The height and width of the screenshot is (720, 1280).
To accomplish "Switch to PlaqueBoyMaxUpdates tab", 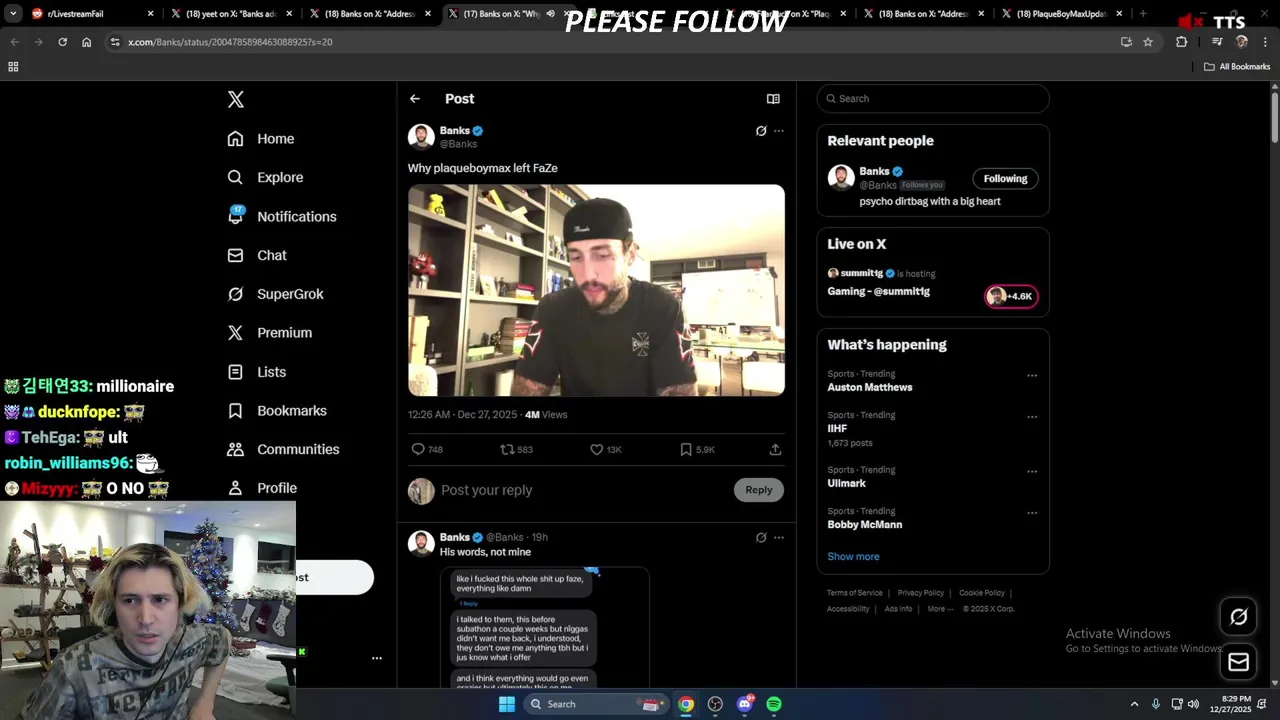I will click(x=1062, y=14).
